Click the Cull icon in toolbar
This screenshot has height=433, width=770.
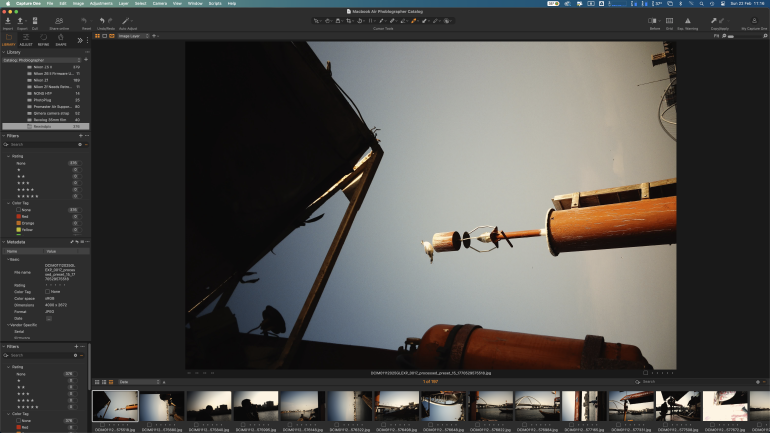tap(35, 20)
